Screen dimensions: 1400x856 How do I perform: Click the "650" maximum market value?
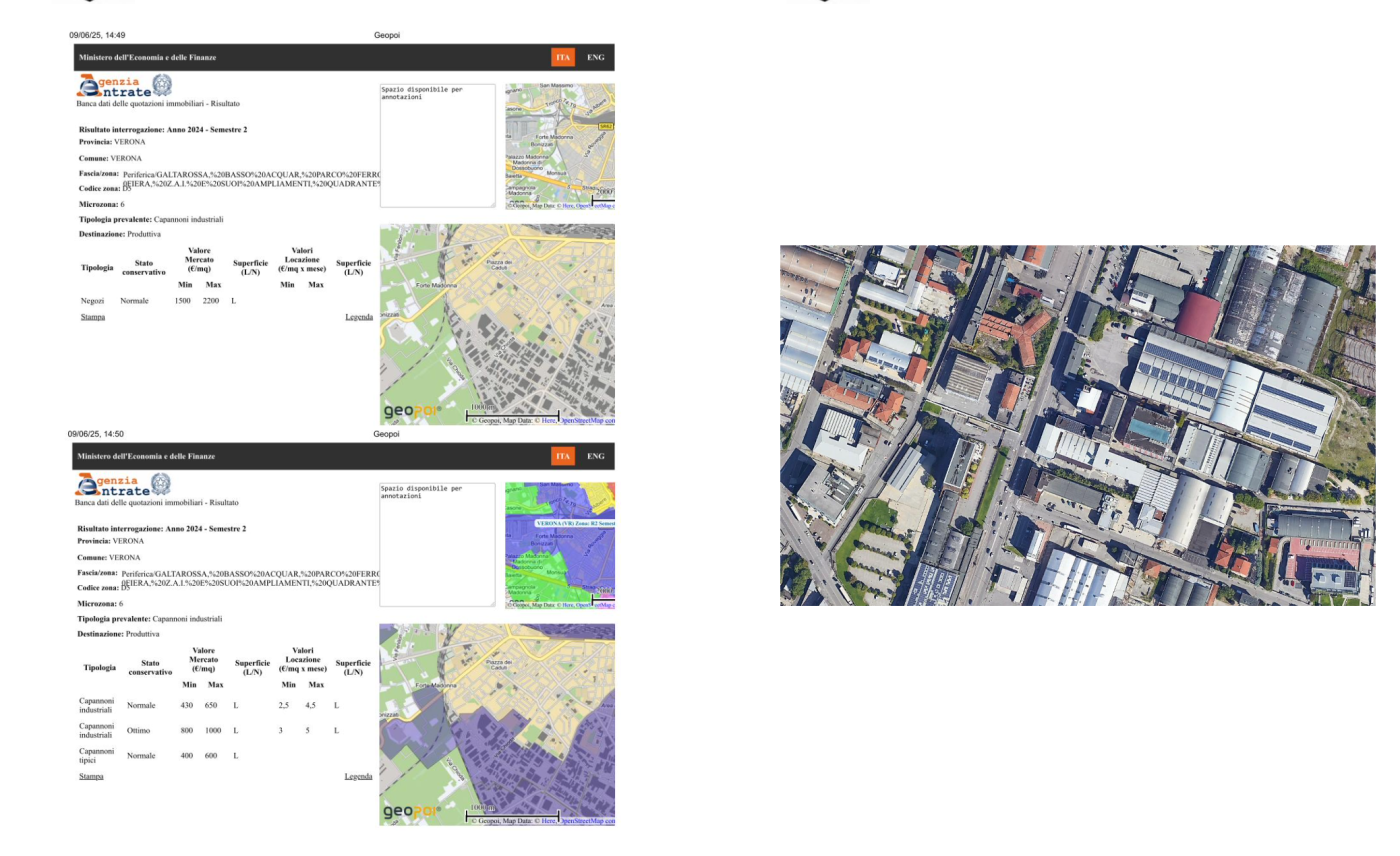(x=211, y=706)
